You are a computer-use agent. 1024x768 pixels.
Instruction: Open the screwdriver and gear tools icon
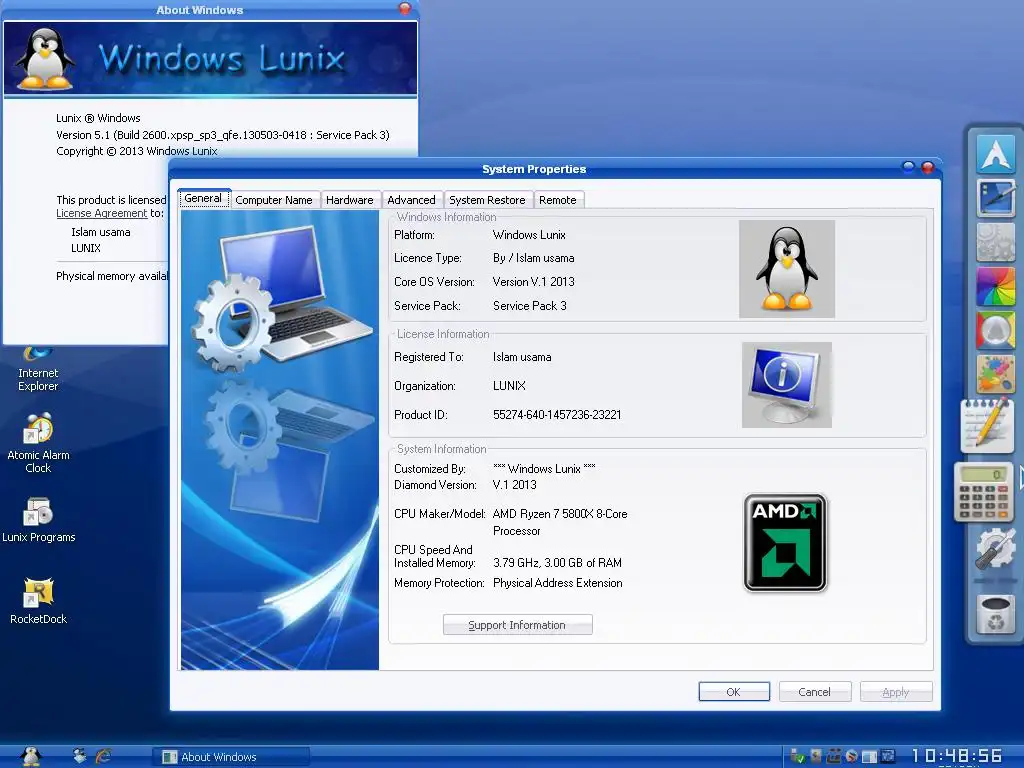pos(995,549)
